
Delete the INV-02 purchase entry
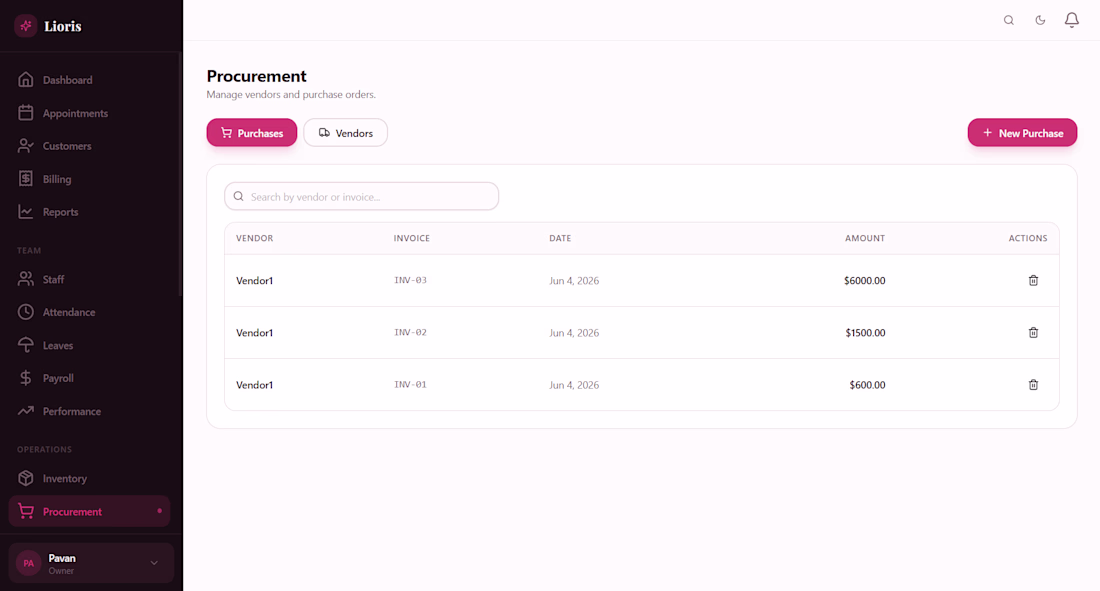point(1033,333)
